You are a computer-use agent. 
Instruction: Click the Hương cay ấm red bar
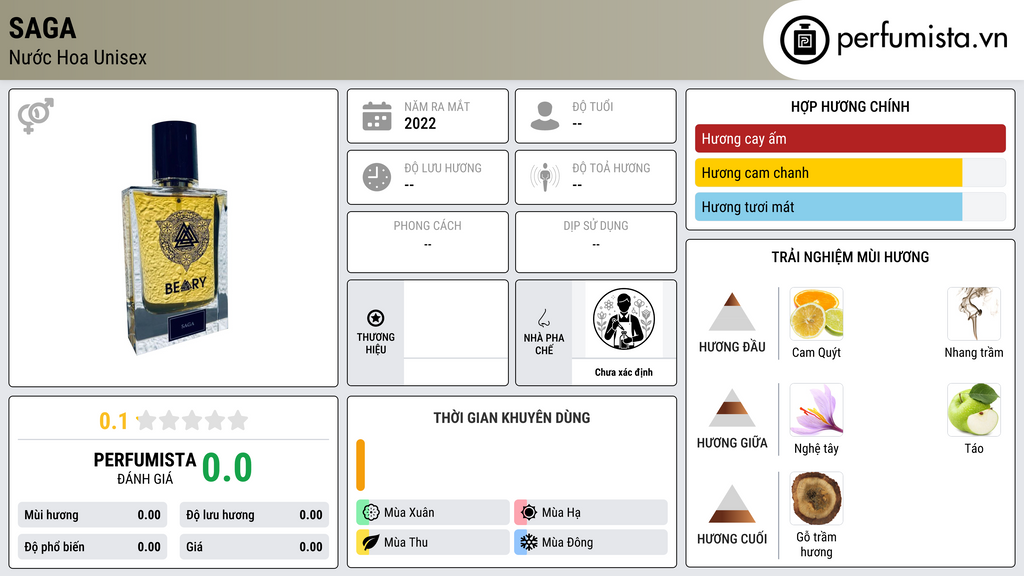850,138
